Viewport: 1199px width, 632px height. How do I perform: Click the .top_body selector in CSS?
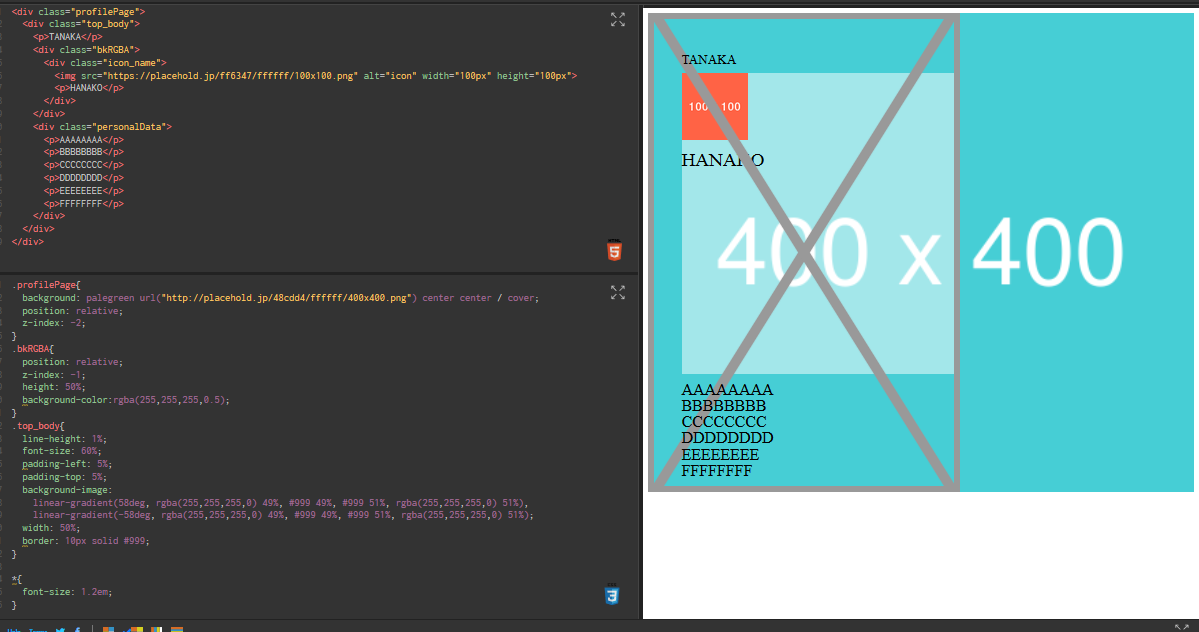pos(37,426)
